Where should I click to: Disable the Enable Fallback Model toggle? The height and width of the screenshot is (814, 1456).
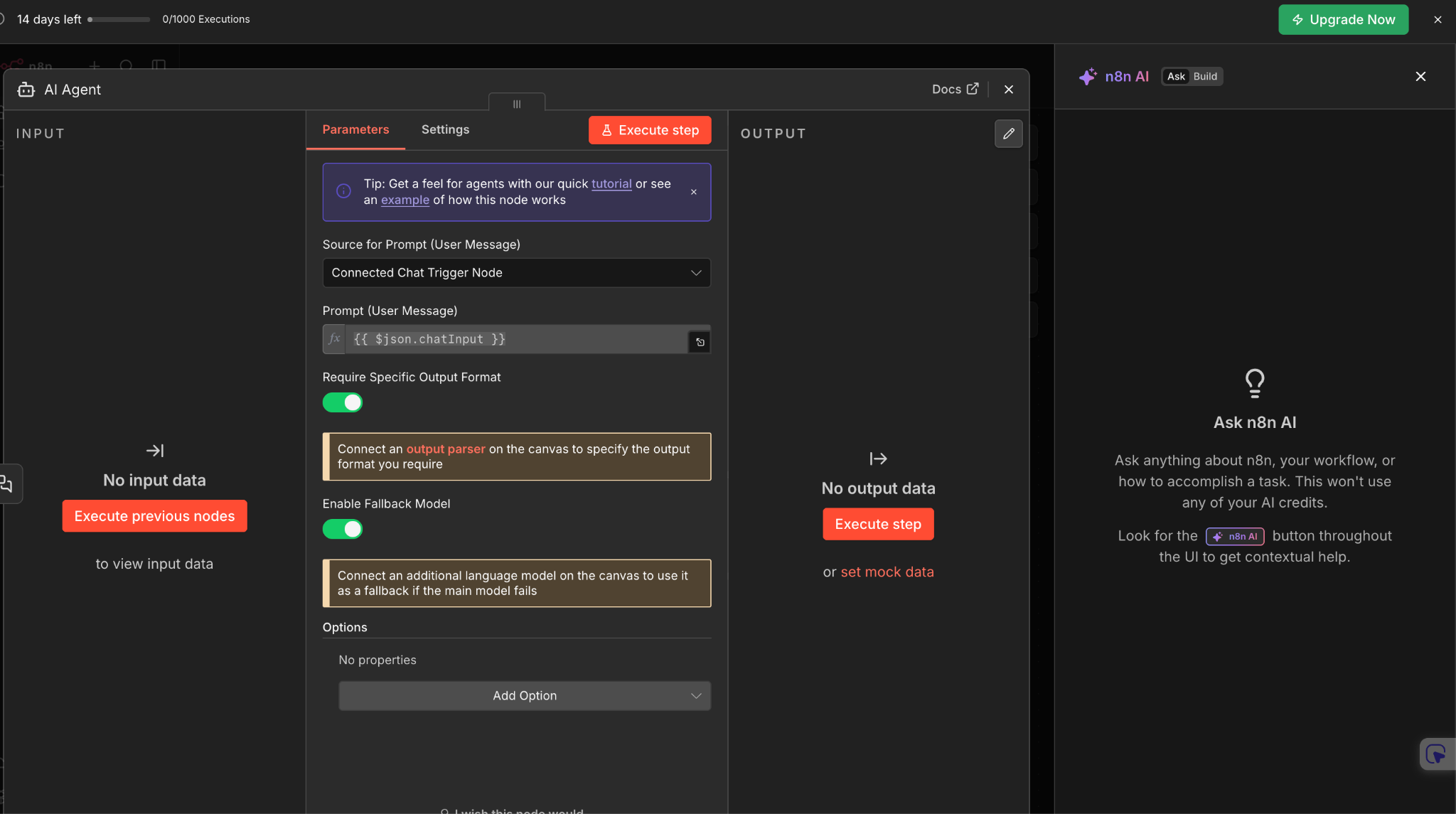click(x=343, y=529)
